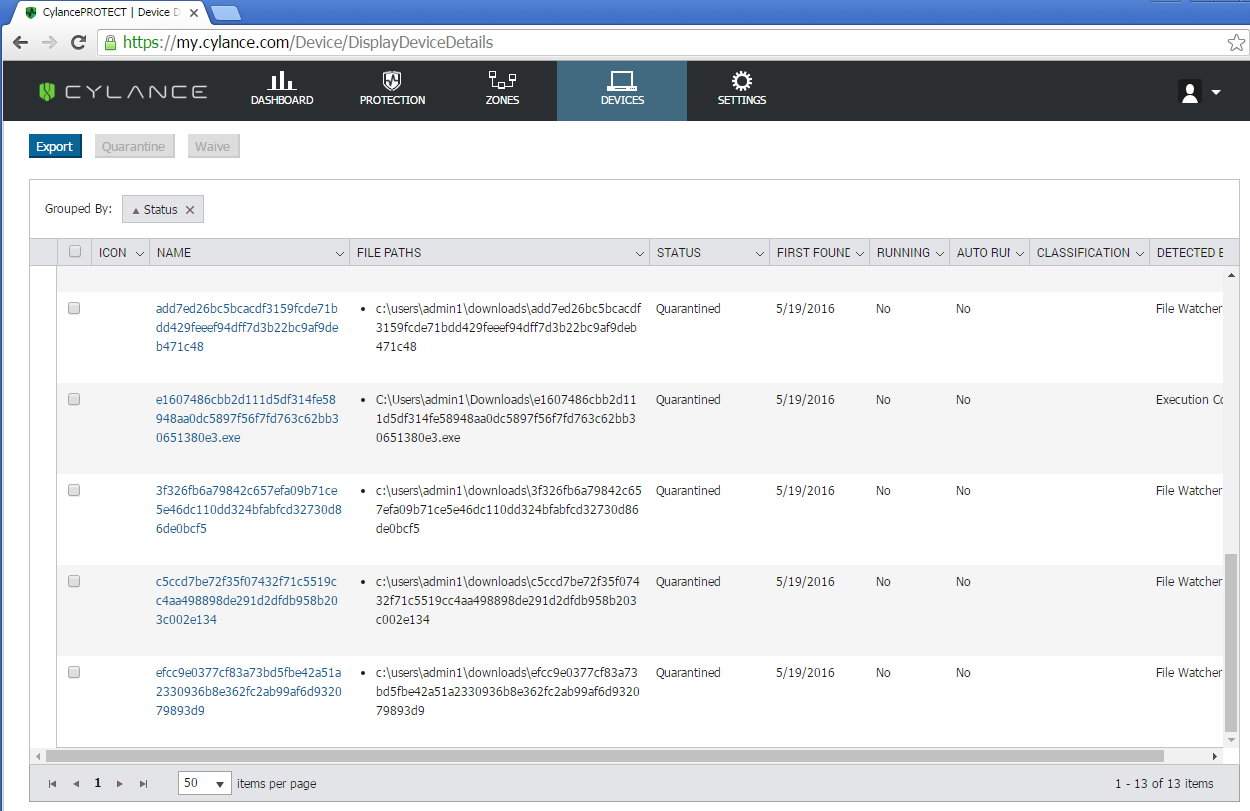This screenshot has width=1250, height=811.
Task: Tick the select-all checkbox in header
Action: [75, 252]
